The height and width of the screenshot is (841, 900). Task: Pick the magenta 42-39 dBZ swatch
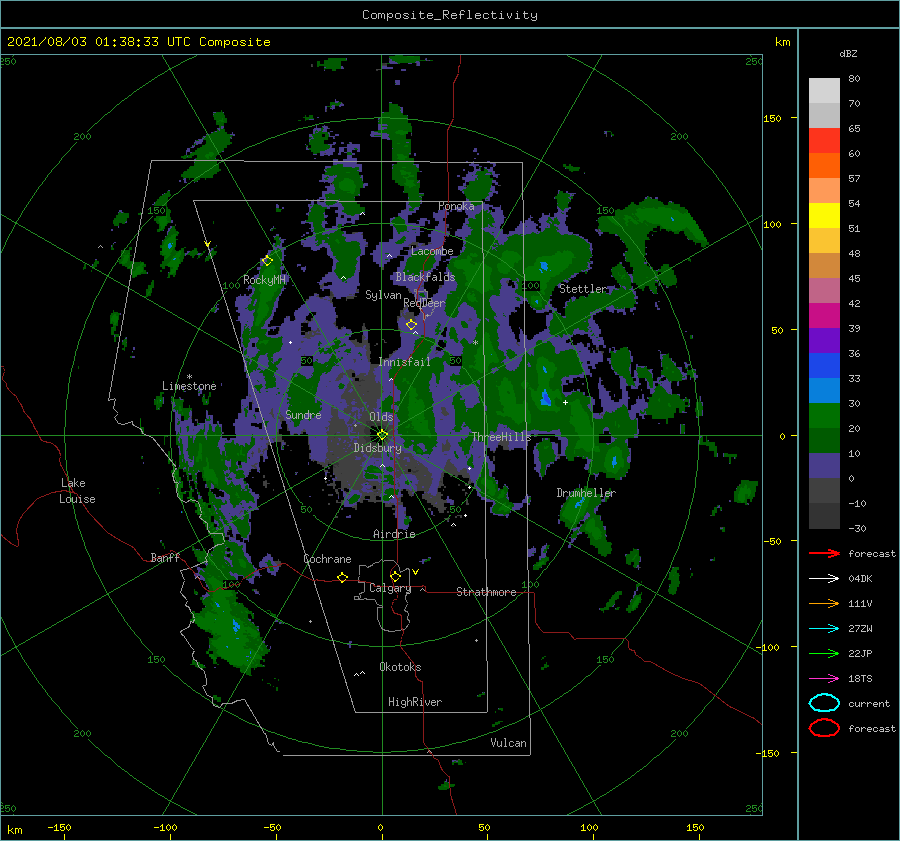pyautogui.click(x=824, y=316)
